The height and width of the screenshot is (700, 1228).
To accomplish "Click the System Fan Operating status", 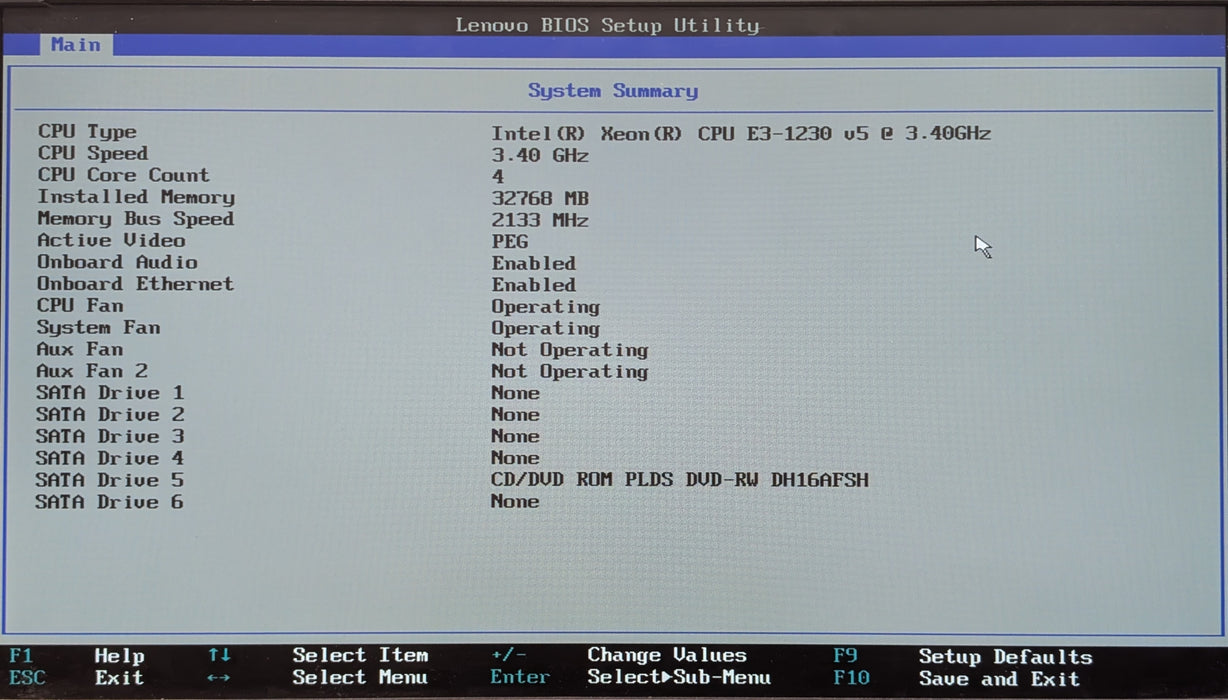I will tap(545, 329).
